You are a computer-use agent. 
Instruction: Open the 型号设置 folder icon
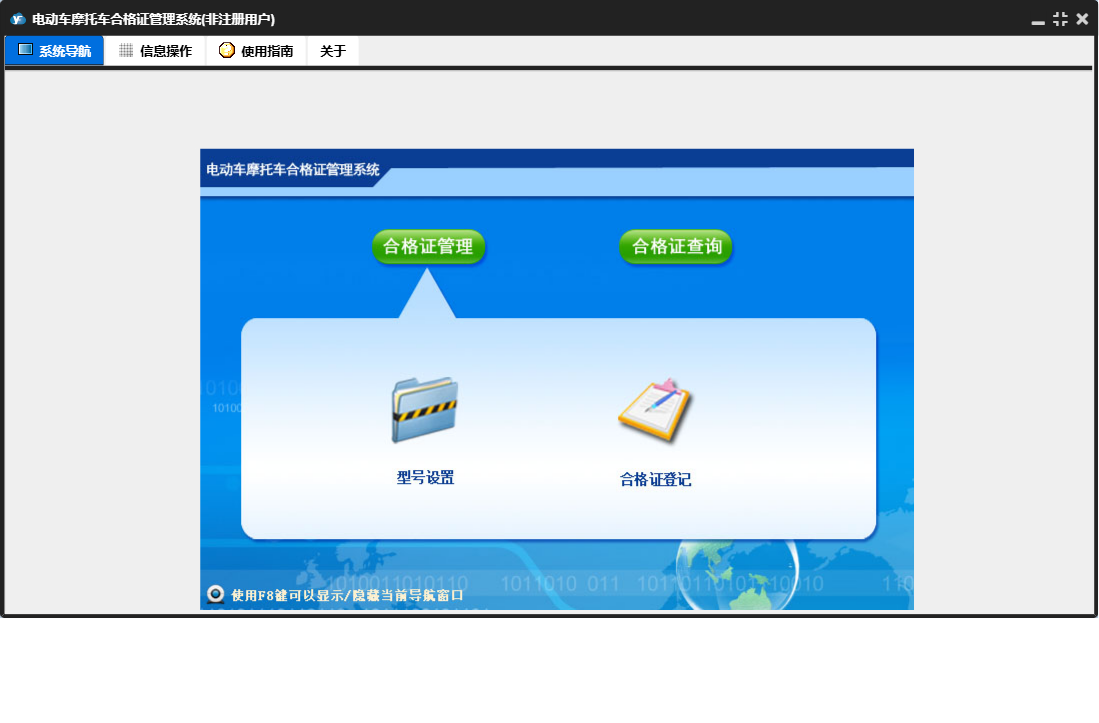tap(425, 410)
